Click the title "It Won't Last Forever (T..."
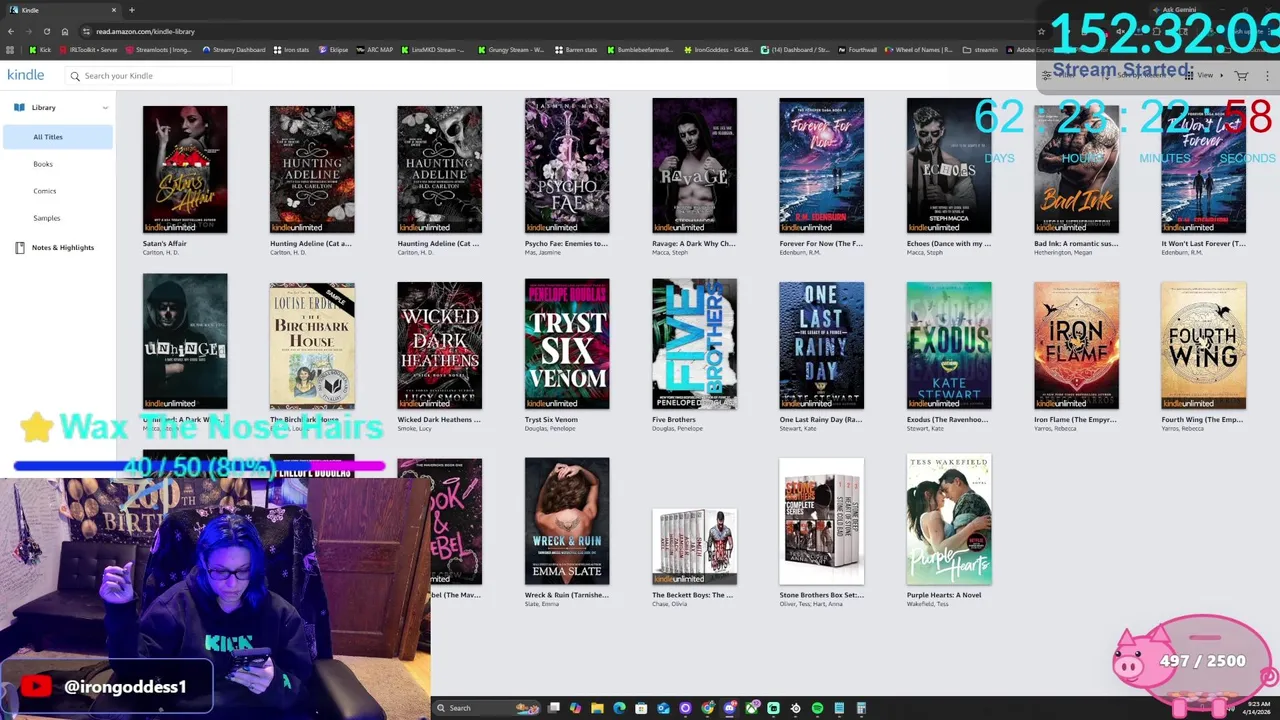Image resolution: width=1280 pixels, height=720 pixels. (x=1203, y=243)
